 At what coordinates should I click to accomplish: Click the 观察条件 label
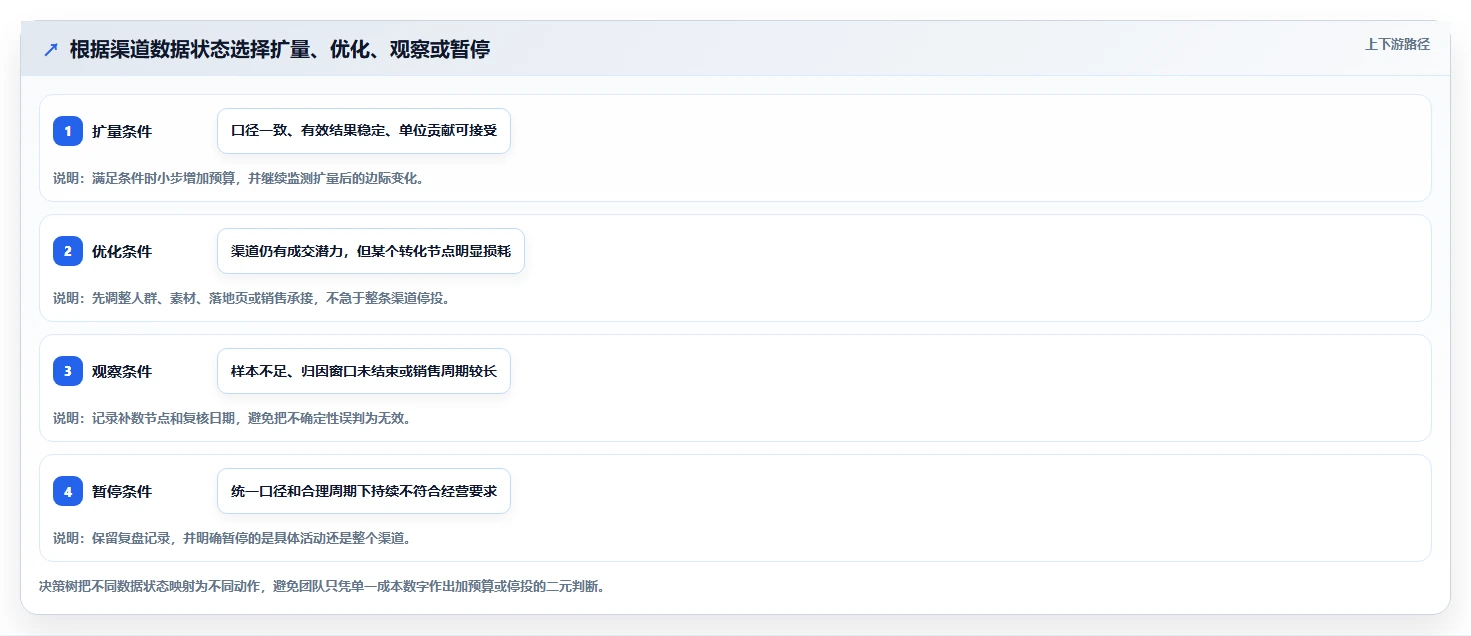coord(122,371)
